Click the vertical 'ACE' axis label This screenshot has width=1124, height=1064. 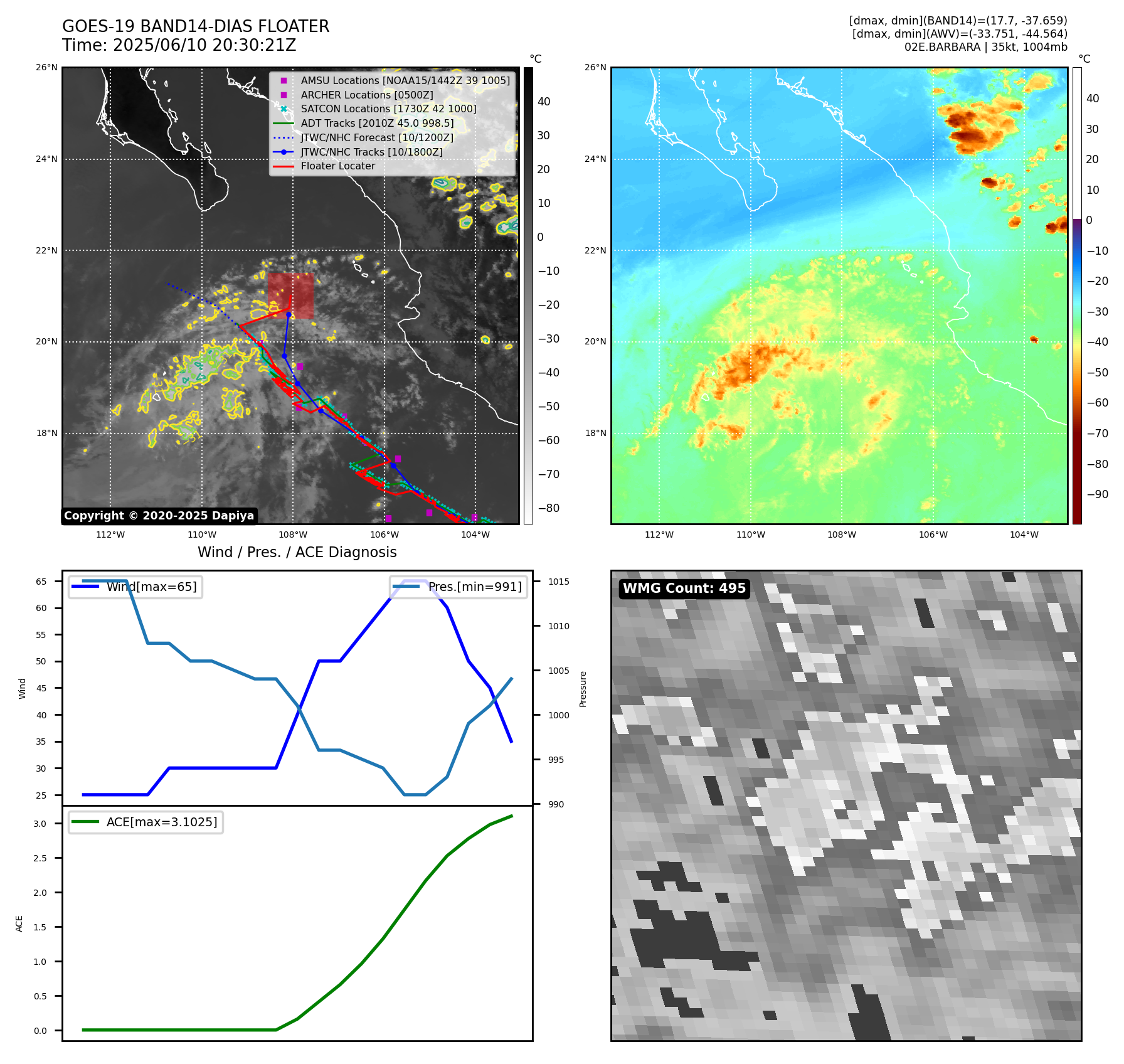click(x=19, y=923)
